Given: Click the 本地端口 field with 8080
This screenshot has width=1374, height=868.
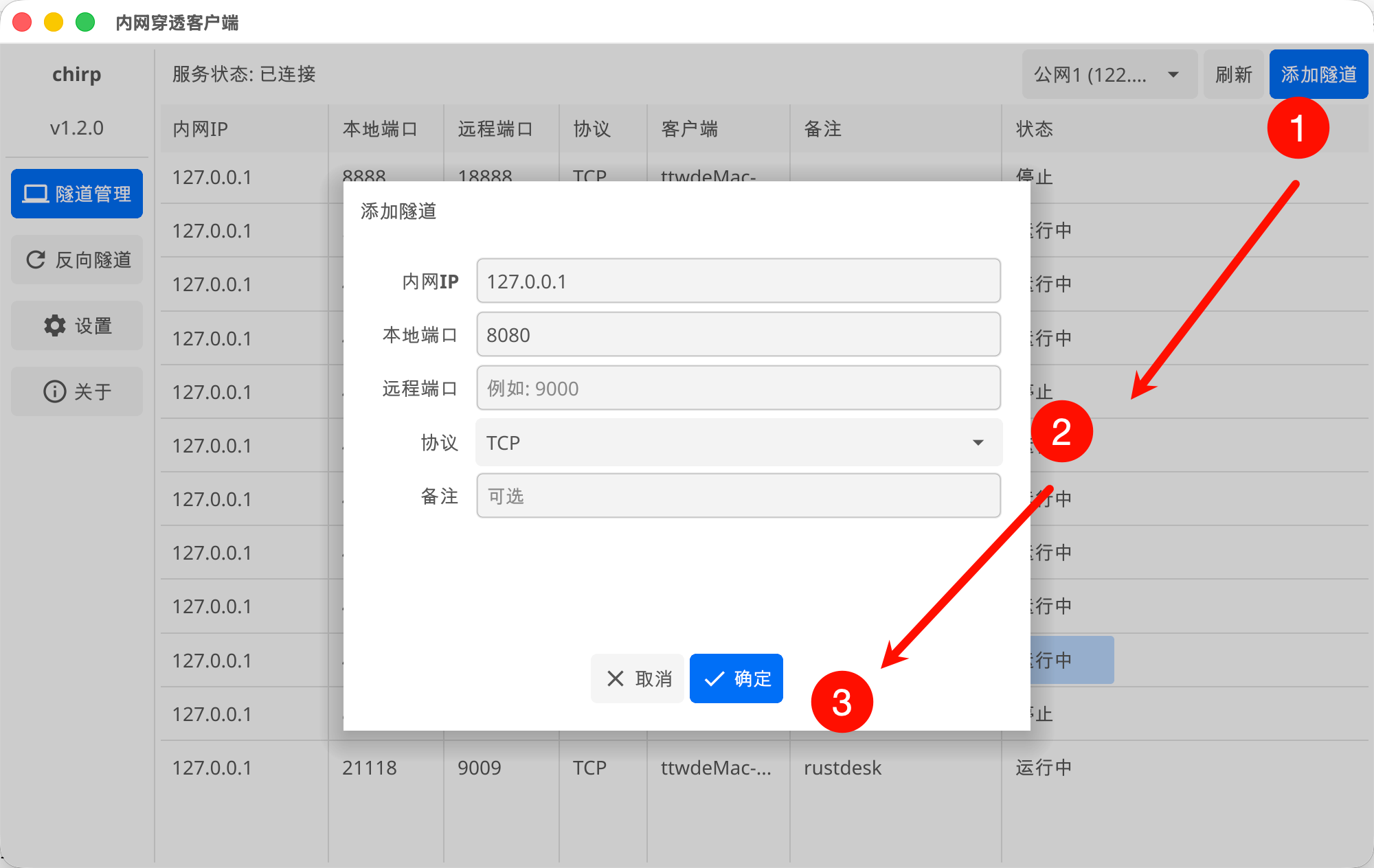Looking at the screenshot, I should (738, 334).
